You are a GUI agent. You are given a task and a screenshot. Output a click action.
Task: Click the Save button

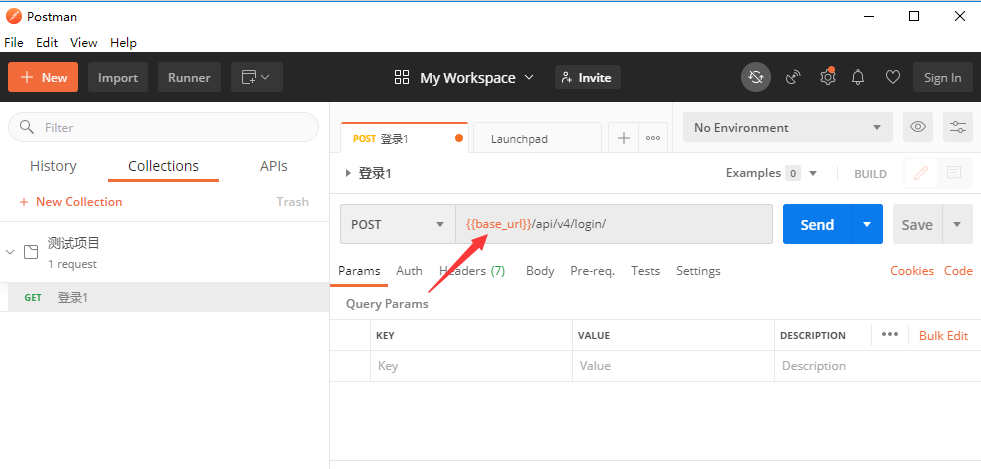coord(917,224)
